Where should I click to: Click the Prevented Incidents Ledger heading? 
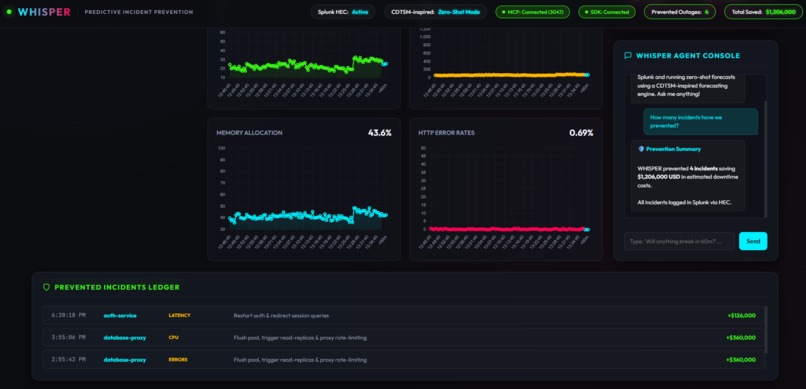117,287
